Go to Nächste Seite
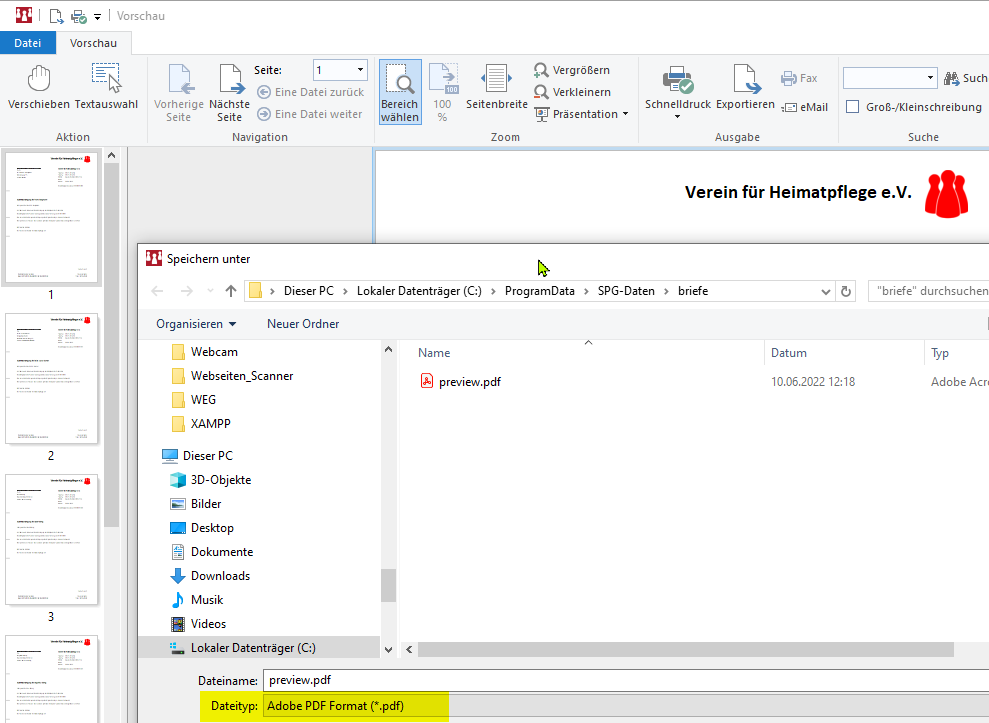 pyautogui.click(x=229, y=90)
